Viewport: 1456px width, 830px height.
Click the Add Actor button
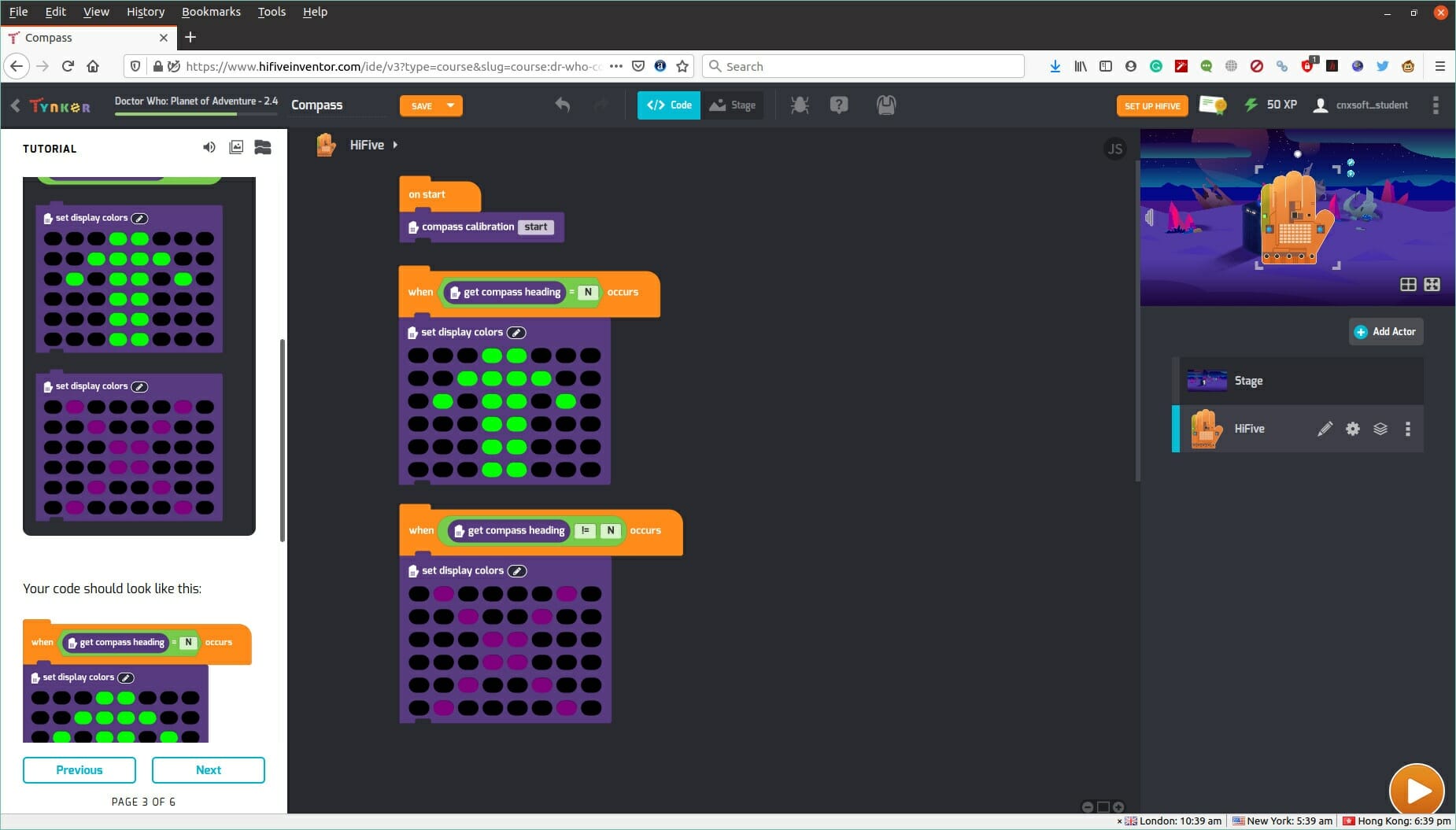(1385, 331)
